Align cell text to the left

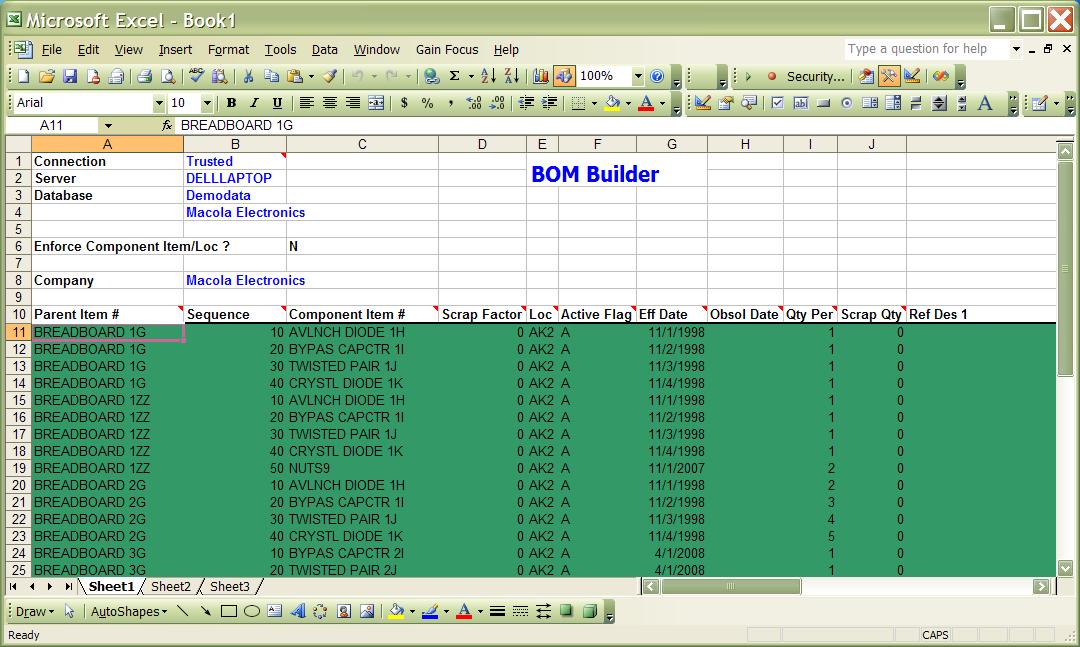pyautogui.click(x=307, y=103)
